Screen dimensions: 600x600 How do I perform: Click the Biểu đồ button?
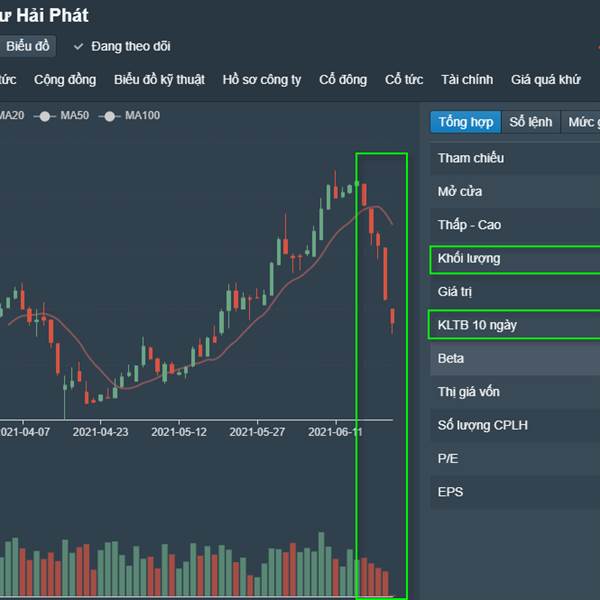[x=27, y=46]
